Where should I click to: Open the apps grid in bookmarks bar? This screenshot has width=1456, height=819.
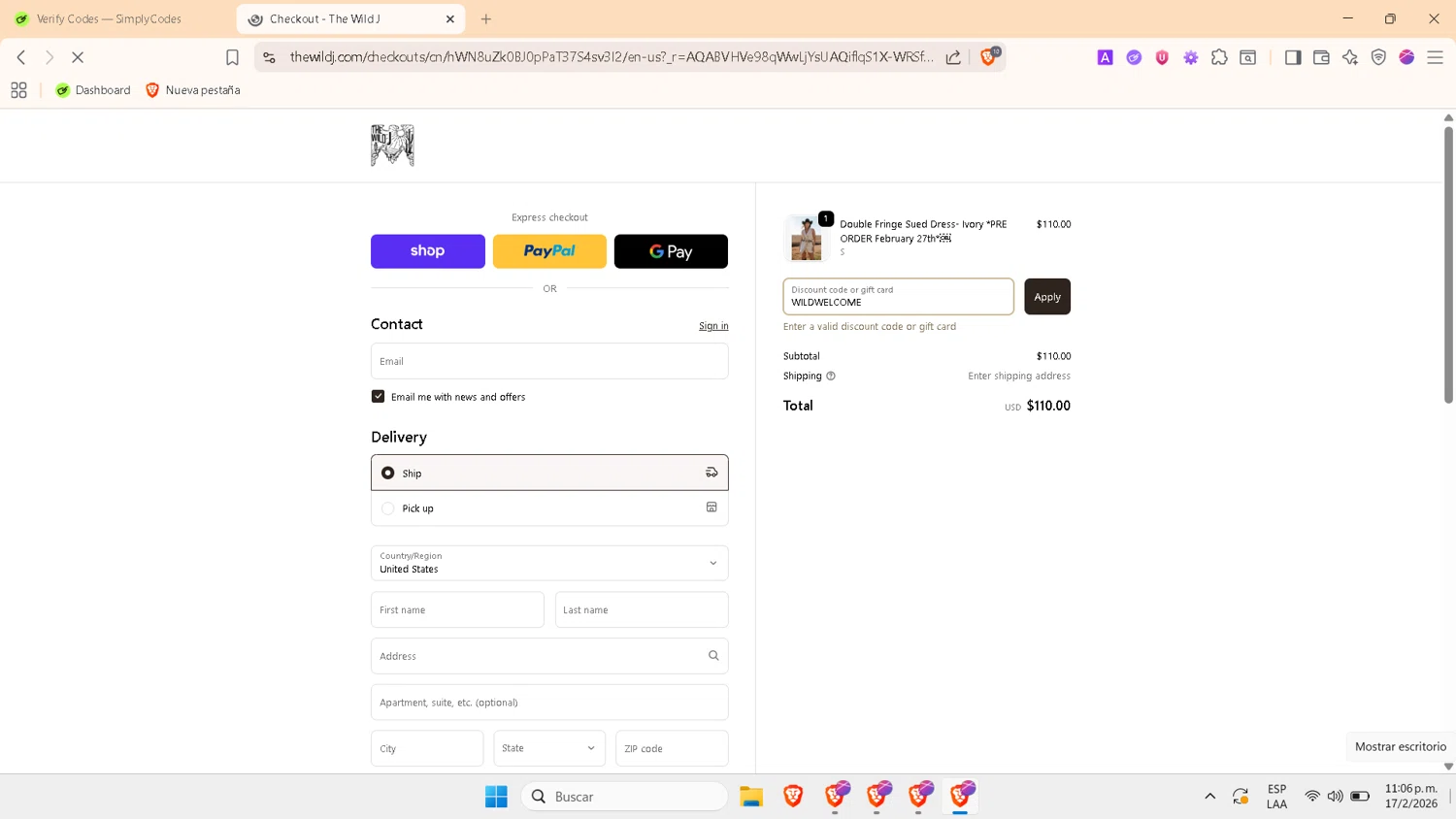click(18, 90)
